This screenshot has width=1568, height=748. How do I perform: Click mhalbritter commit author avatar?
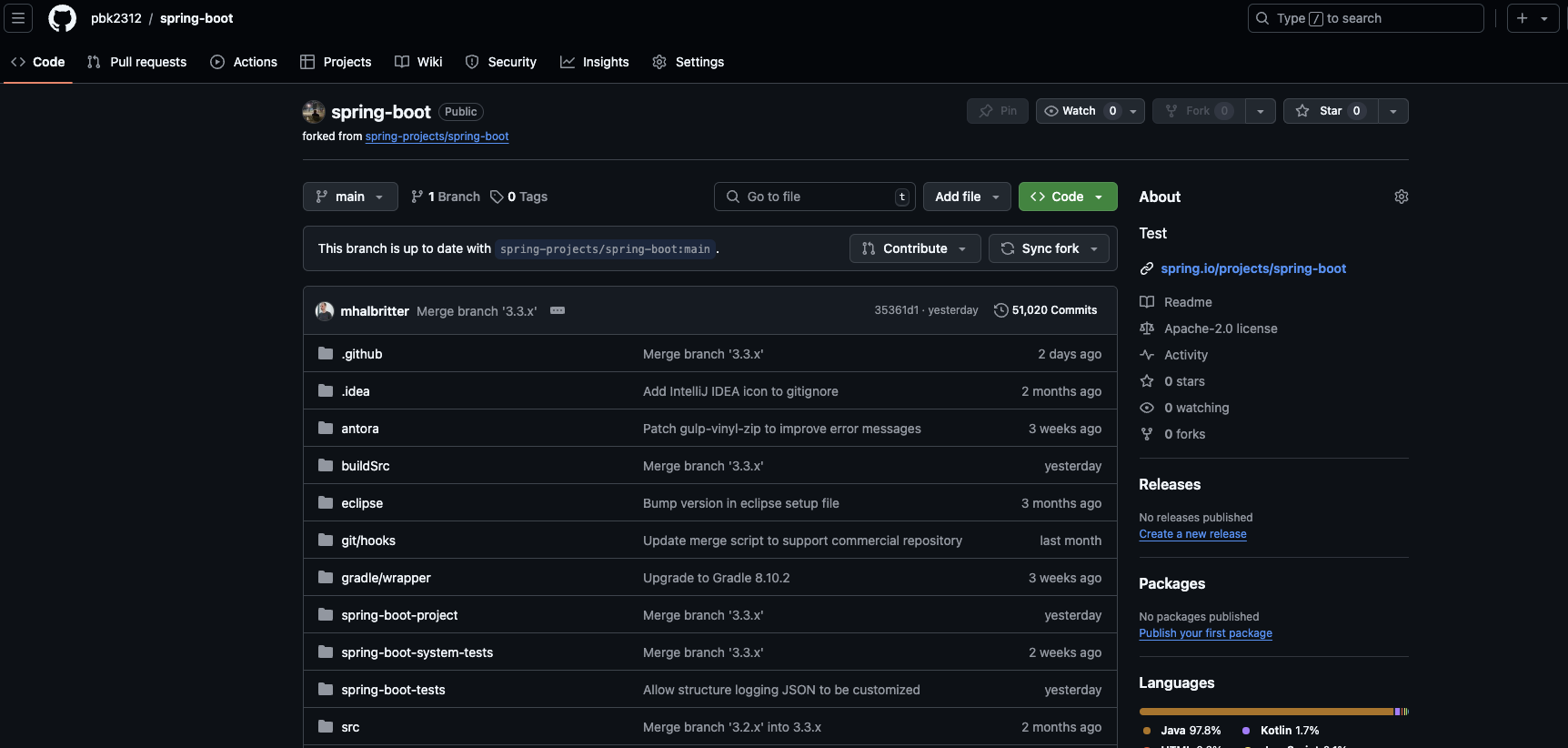325,311
